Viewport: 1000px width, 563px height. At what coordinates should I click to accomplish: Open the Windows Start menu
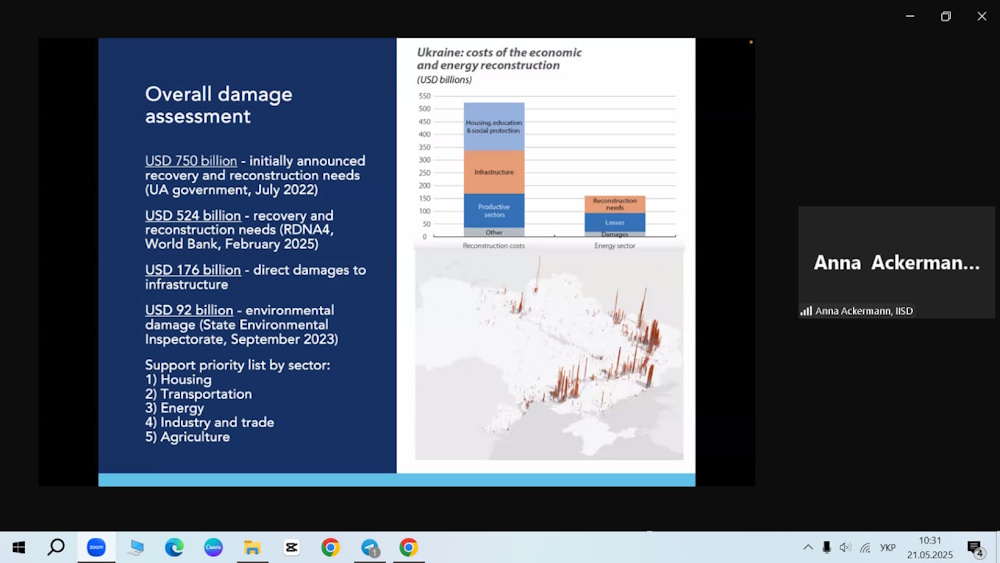click(18, 547)
